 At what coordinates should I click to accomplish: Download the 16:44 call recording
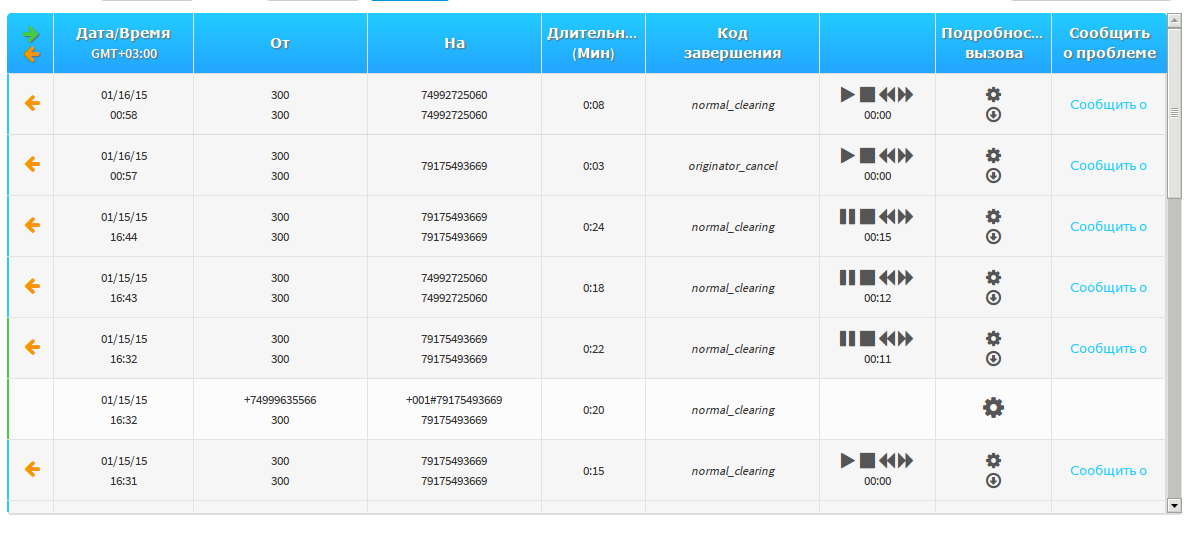993,237
